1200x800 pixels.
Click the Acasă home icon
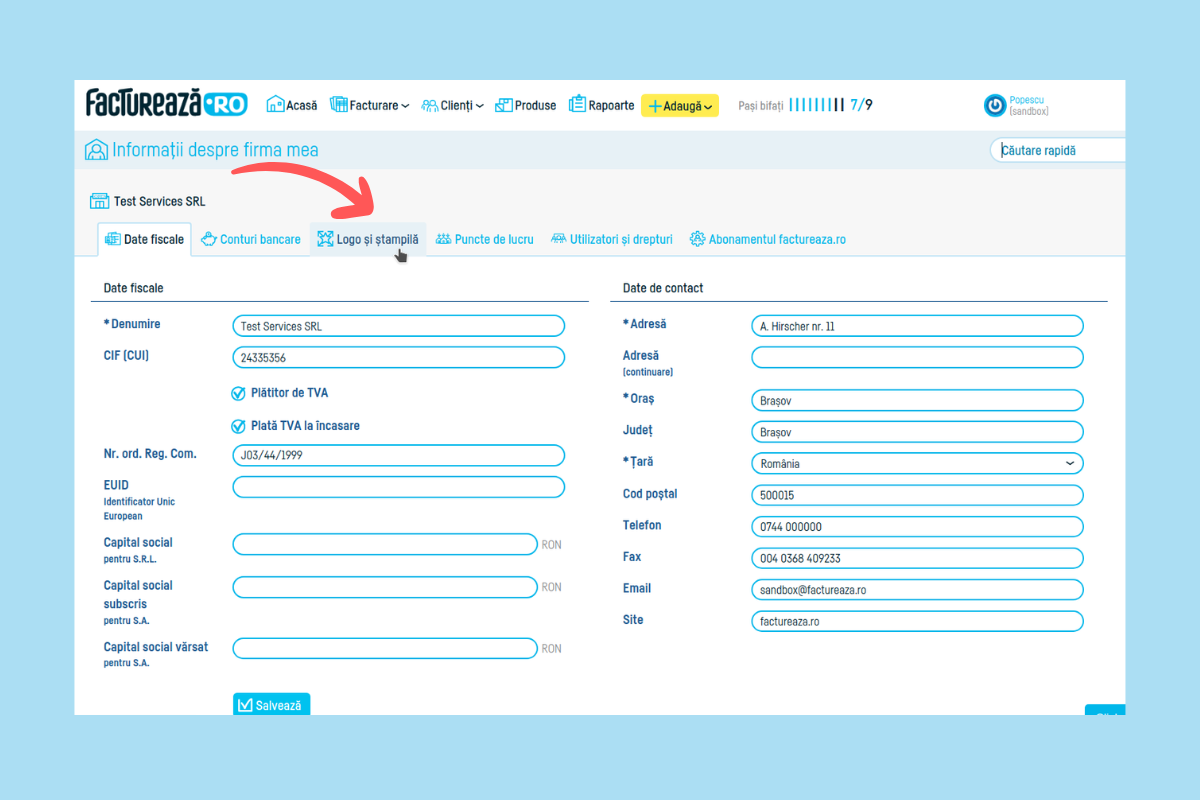pos(275,105)
